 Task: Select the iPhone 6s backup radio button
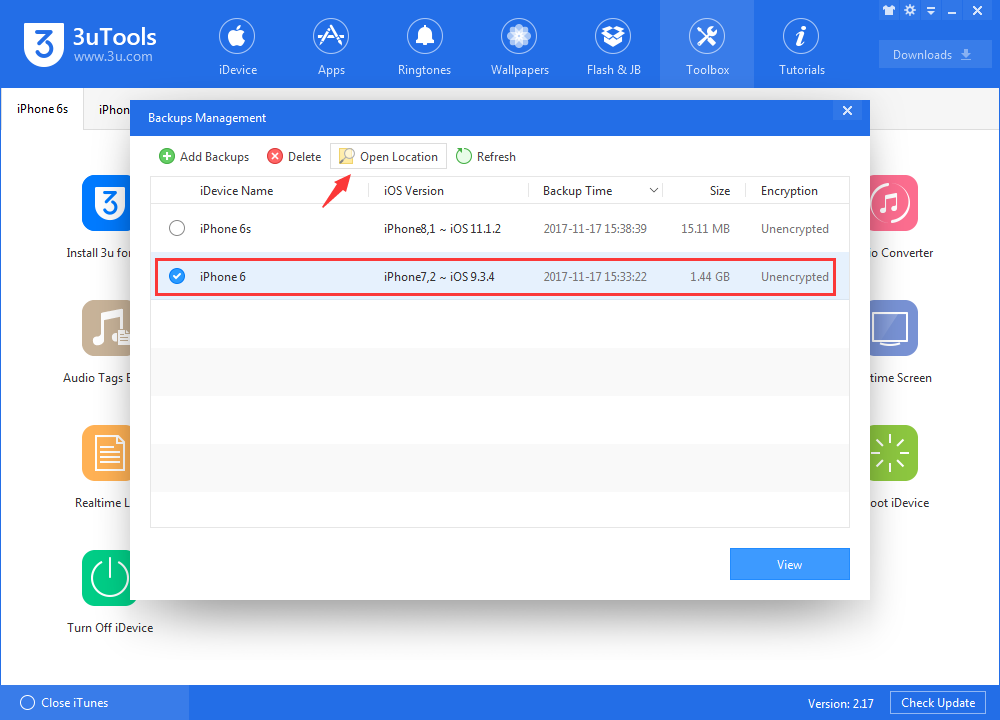(177, 228)
